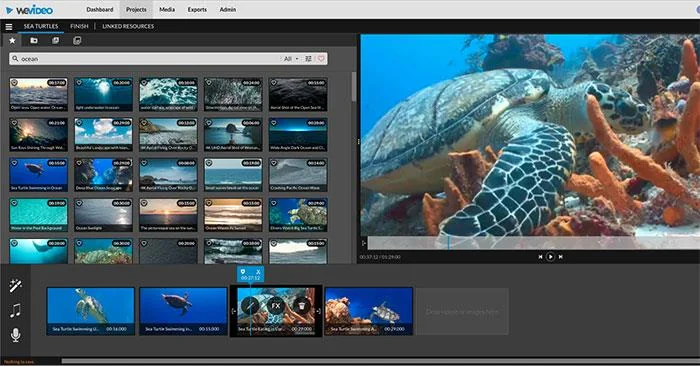Click the '00:37:12' playhead time label

pyautogui.click(x=250, y=278)
